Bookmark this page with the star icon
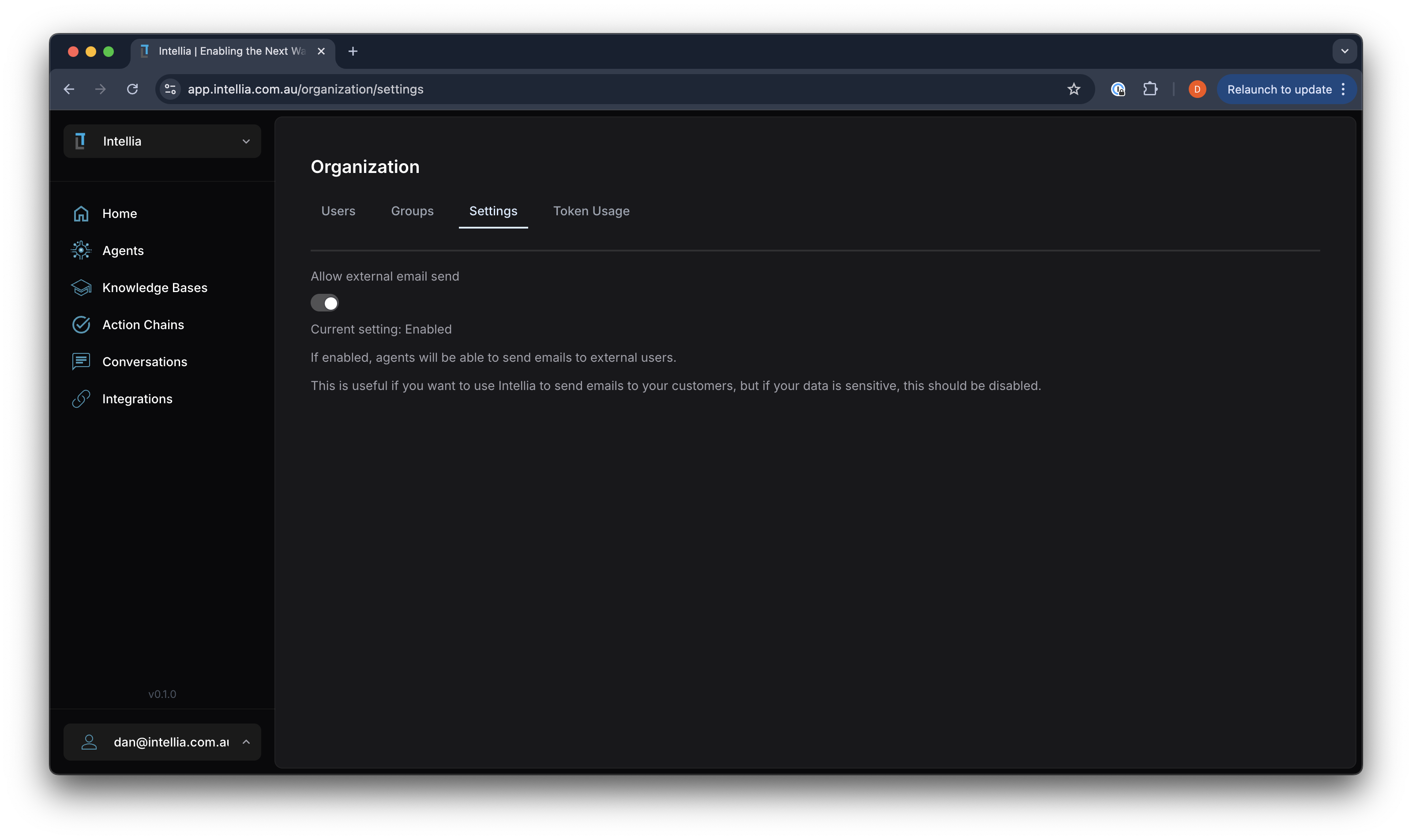Viewport: 1412px width, 840px height. click(1074, 89)
